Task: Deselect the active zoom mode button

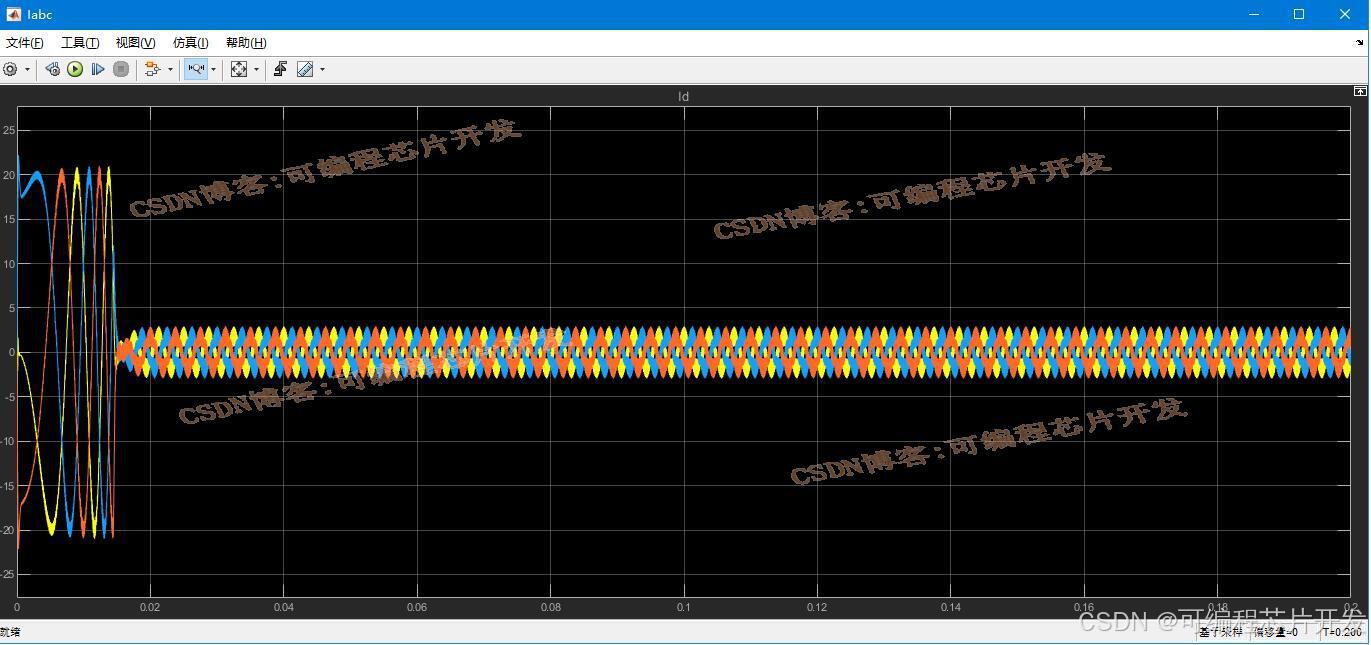Action: 196,69
